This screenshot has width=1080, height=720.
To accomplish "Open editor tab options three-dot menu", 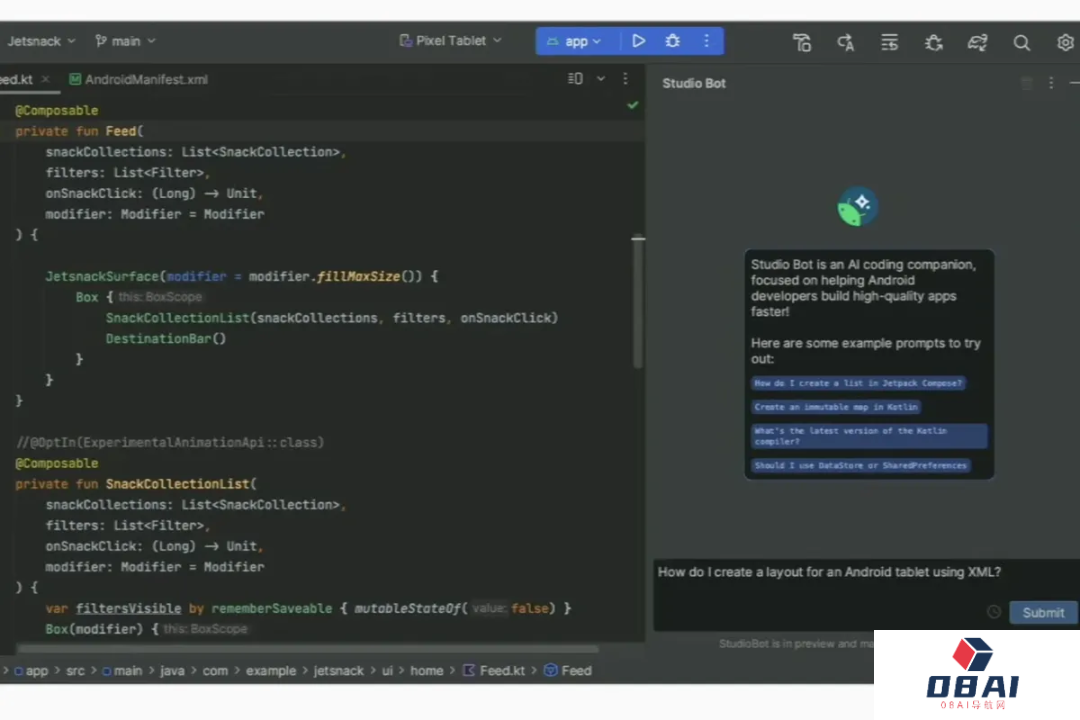I will 625,79.
